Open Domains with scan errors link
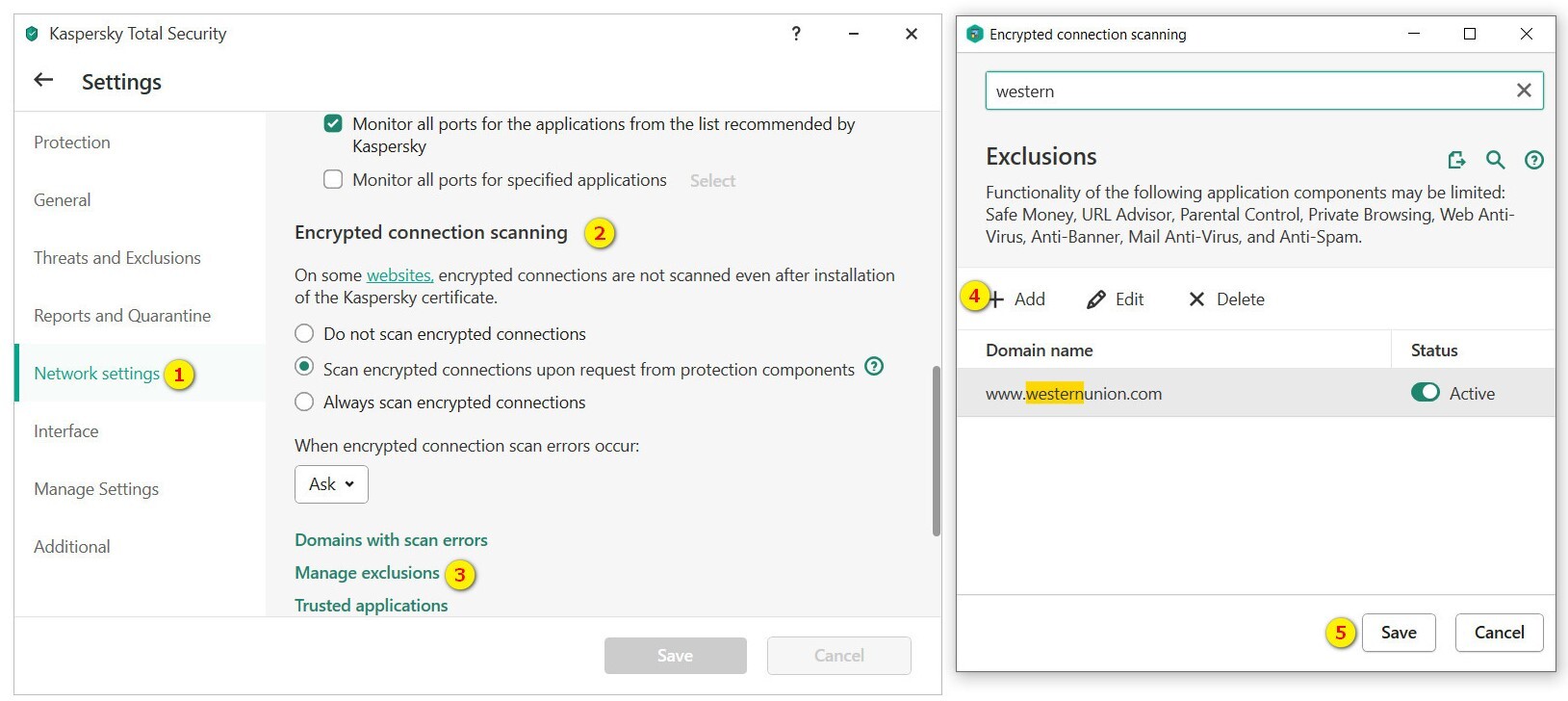 point(391,540)
